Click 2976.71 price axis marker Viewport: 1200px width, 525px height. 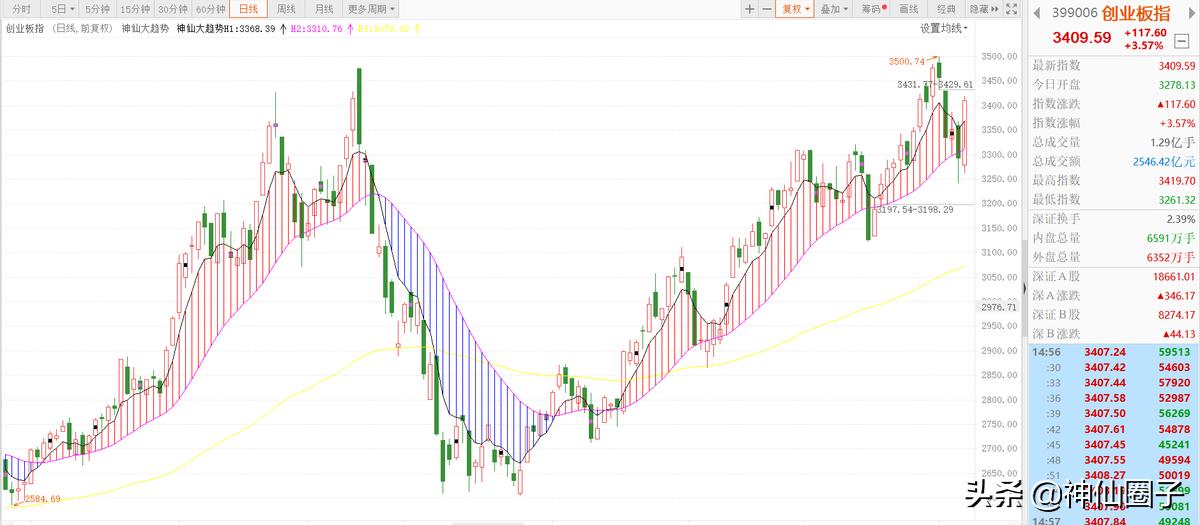(x=997, y=308)
